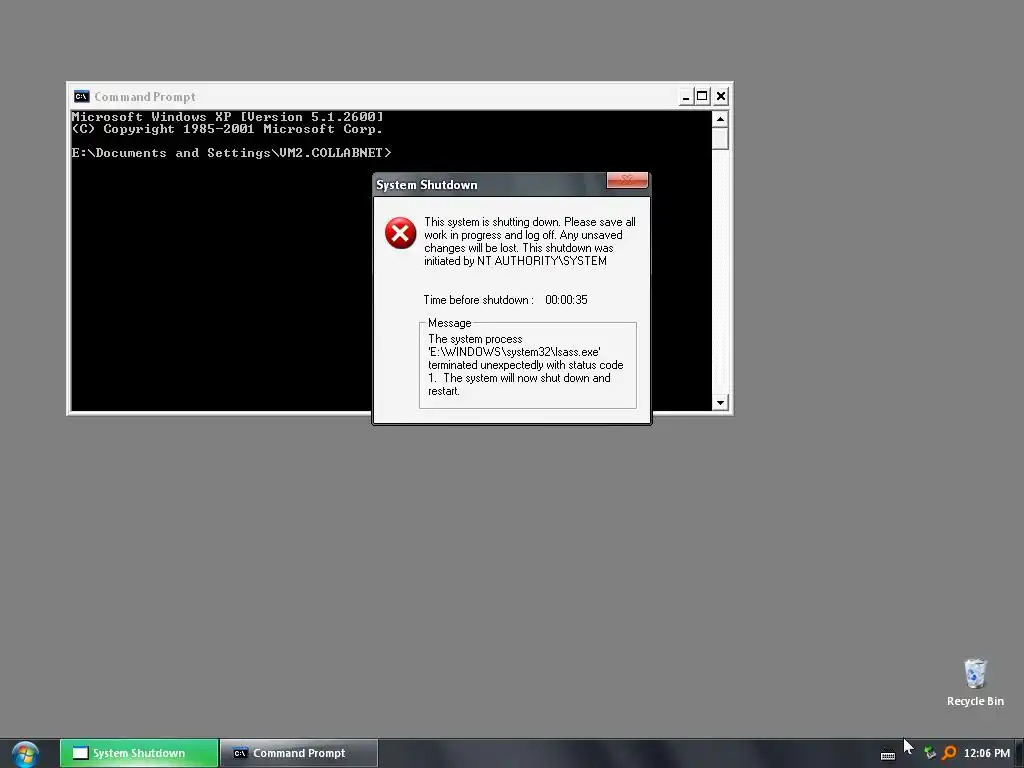
Task: Click the '(C) Copyright 1985-2001 Microsoft Corp.' line
Action: (227, 129)
